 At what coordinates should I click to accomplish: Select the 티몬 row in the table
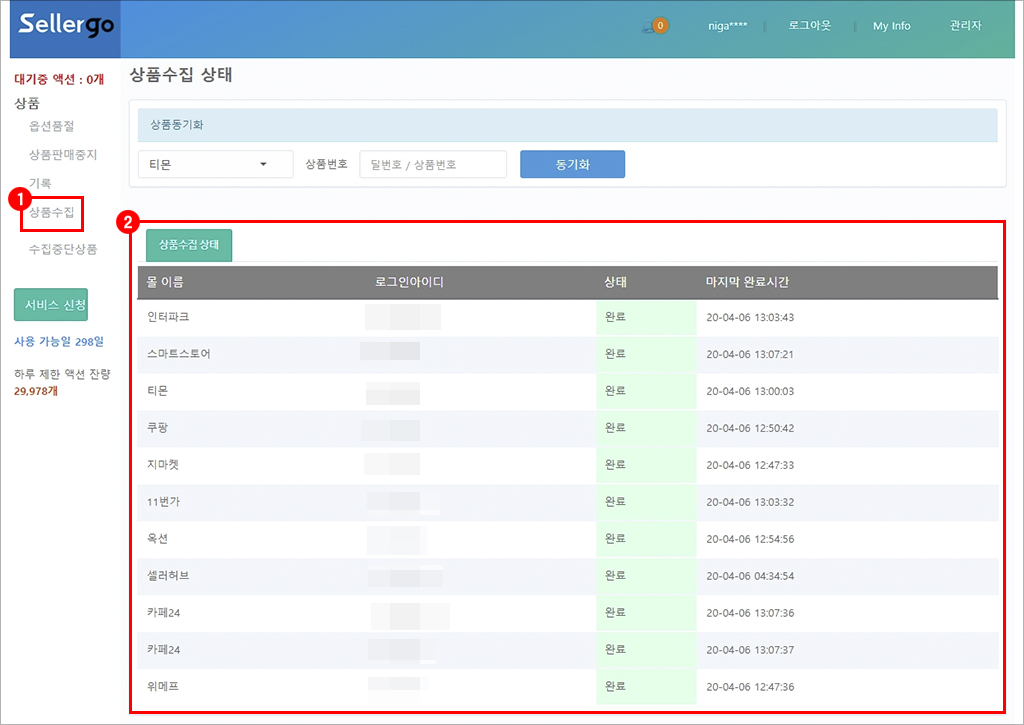[x=568, y=391]
